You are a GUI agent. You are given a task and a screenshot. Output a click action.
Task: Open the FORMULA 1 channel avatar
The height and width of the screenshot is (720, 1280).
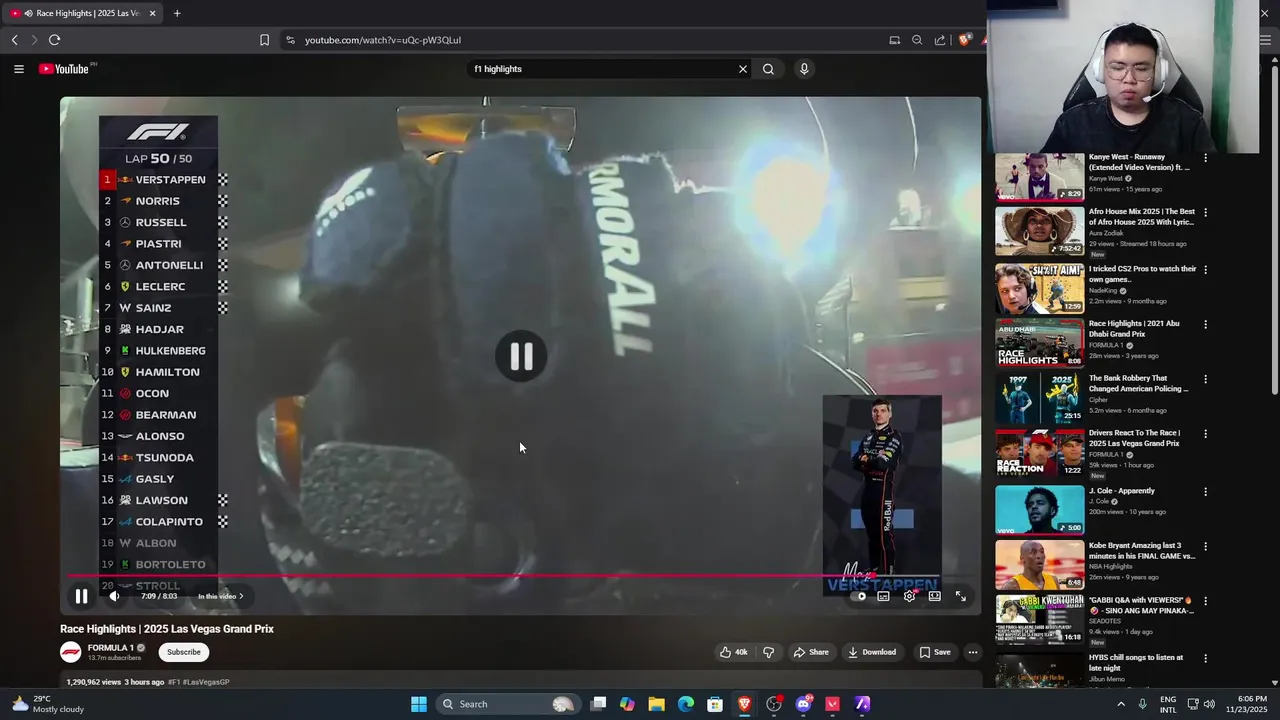click(71, 652)
